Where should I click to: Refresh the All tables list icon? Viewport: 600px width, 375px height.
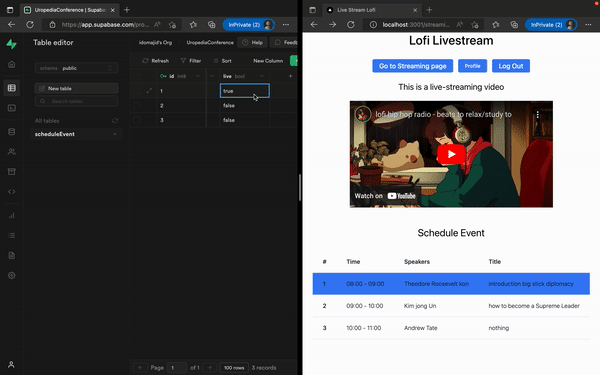tap(115, 121)
